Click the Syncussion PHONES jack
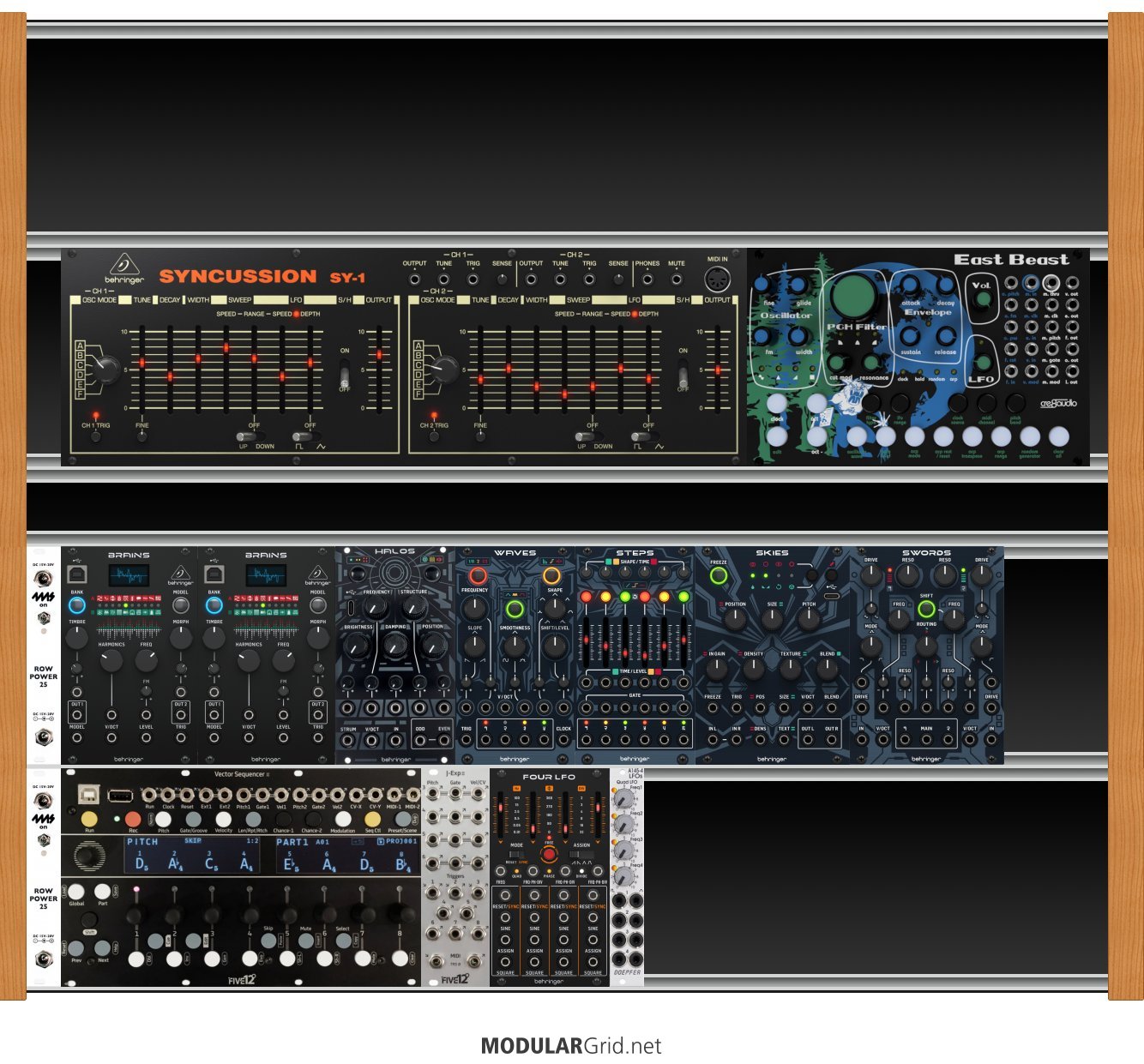 (647, 280)
